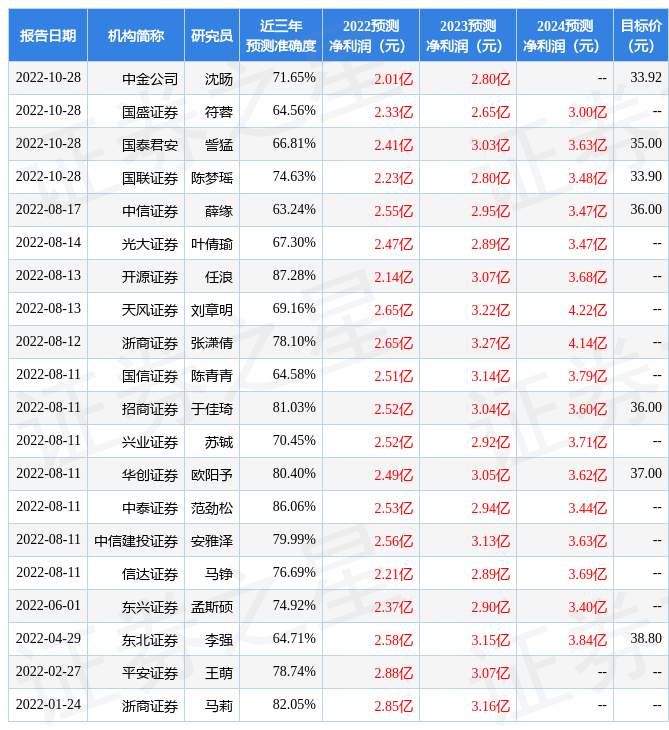Screen dimensions: 669x730
Task: Click analyst name 于佳琦
Action: point(212,409)
